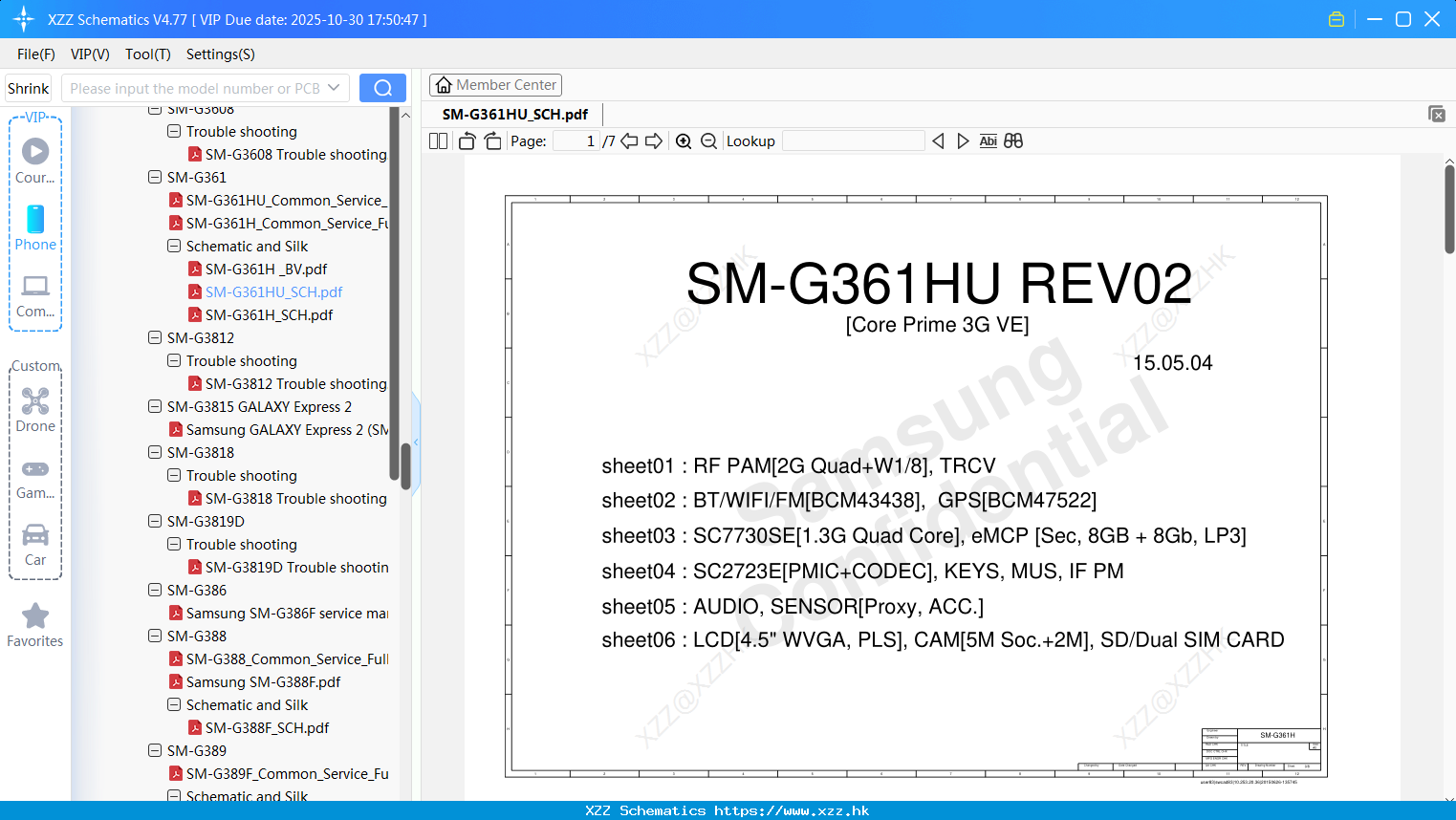
Task: Open SM-G361HU_Common_Service file
Action: (x=278, y=200)
